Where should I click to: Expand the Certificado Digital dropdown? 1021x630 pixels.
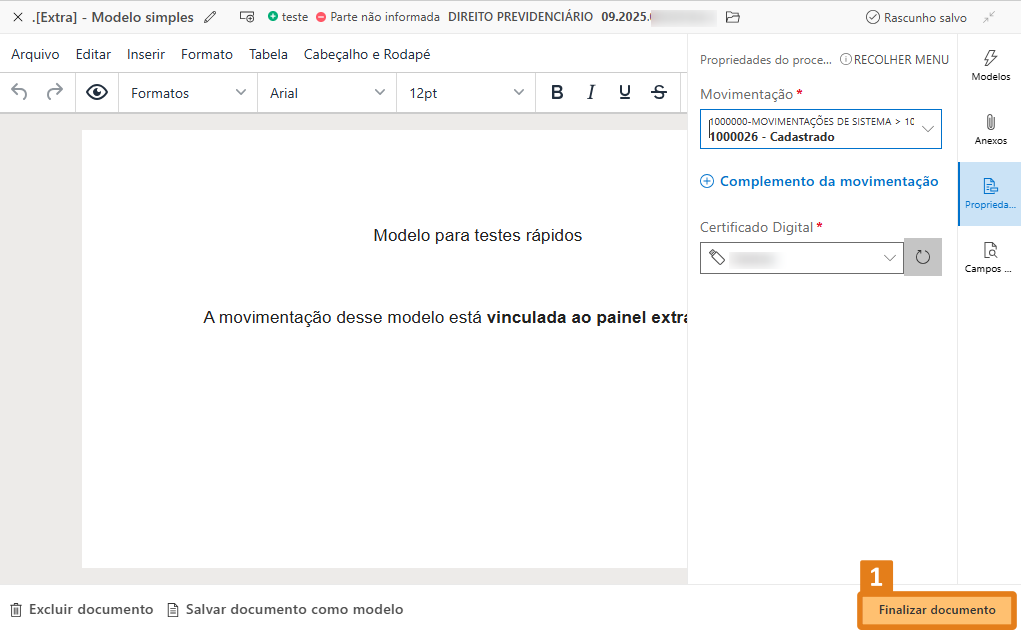click(888, 257)
